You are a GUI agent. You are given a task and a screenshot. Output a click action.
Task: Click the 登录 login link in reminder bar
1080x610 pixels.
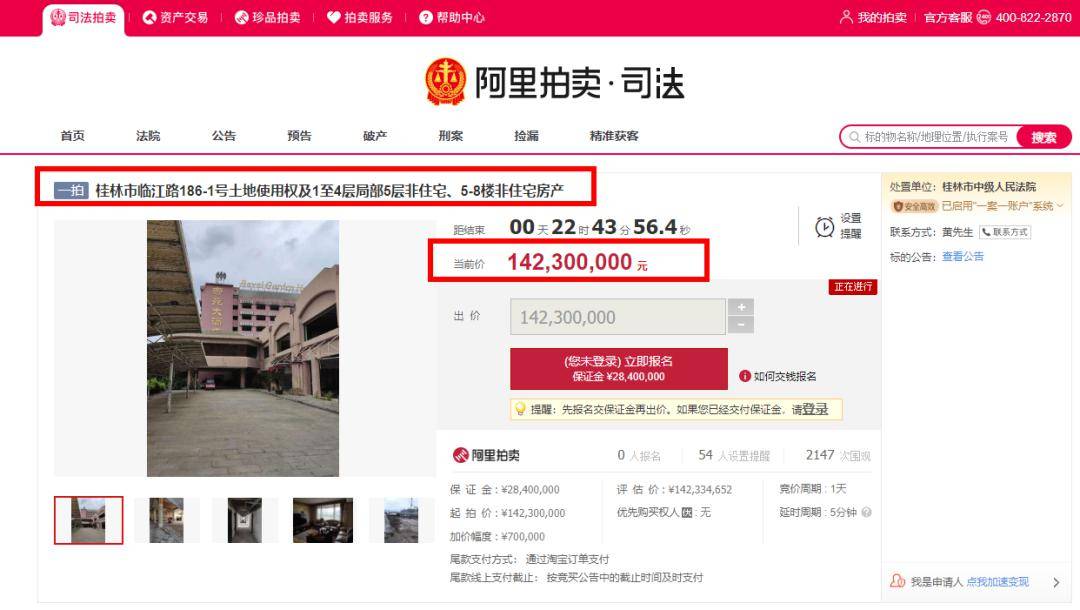click(815, 409)
